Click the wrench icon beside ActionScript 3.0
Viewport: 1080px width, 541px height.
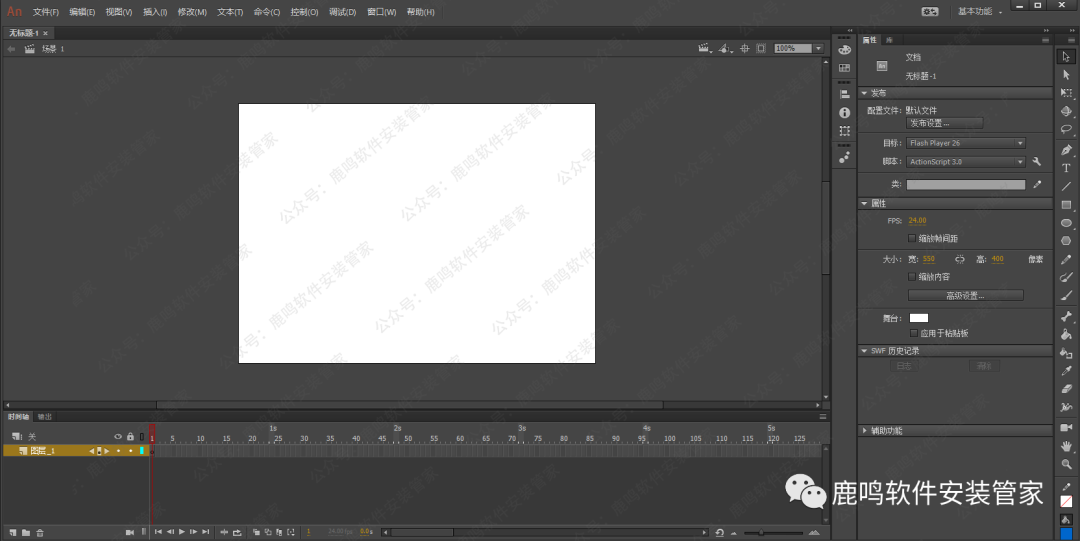click(1037, 161)
